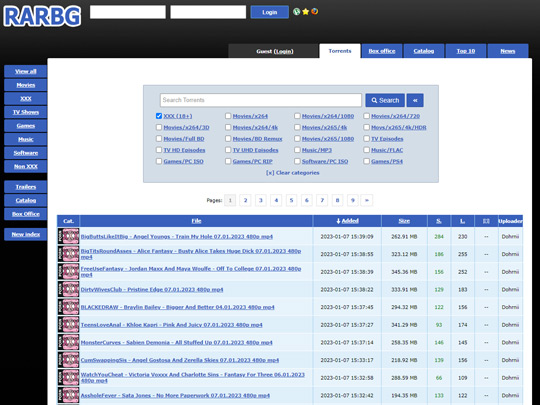This screenshot has height=405, width=540.
Task: Open Music in the sidebar
Action: 25,139
